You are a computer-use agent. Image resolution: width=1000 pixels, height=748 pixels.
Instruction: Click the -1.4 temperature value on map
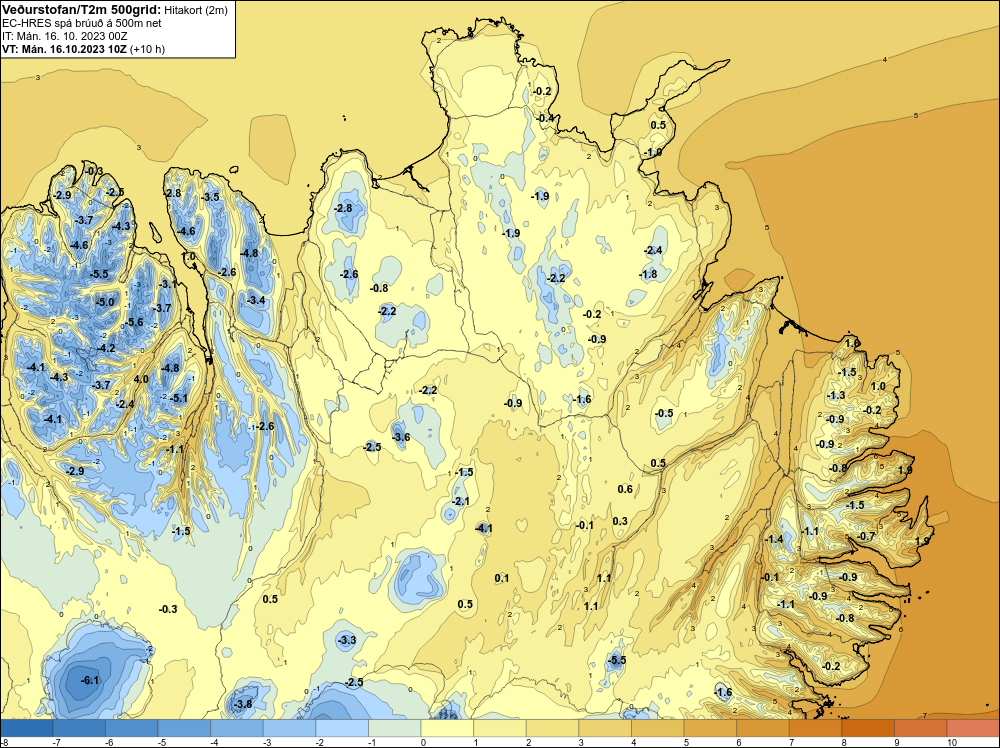point(774,539)
